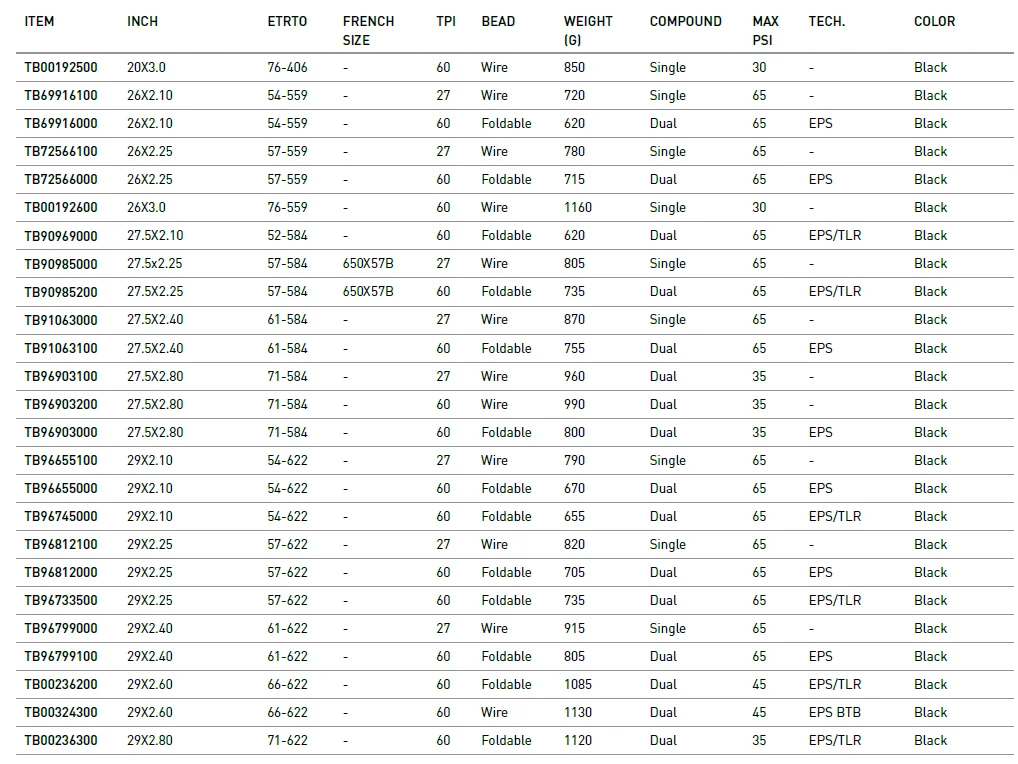The image size is (1018, 764).
Task: Select item number TB00192500
Action: pos(61,67)
